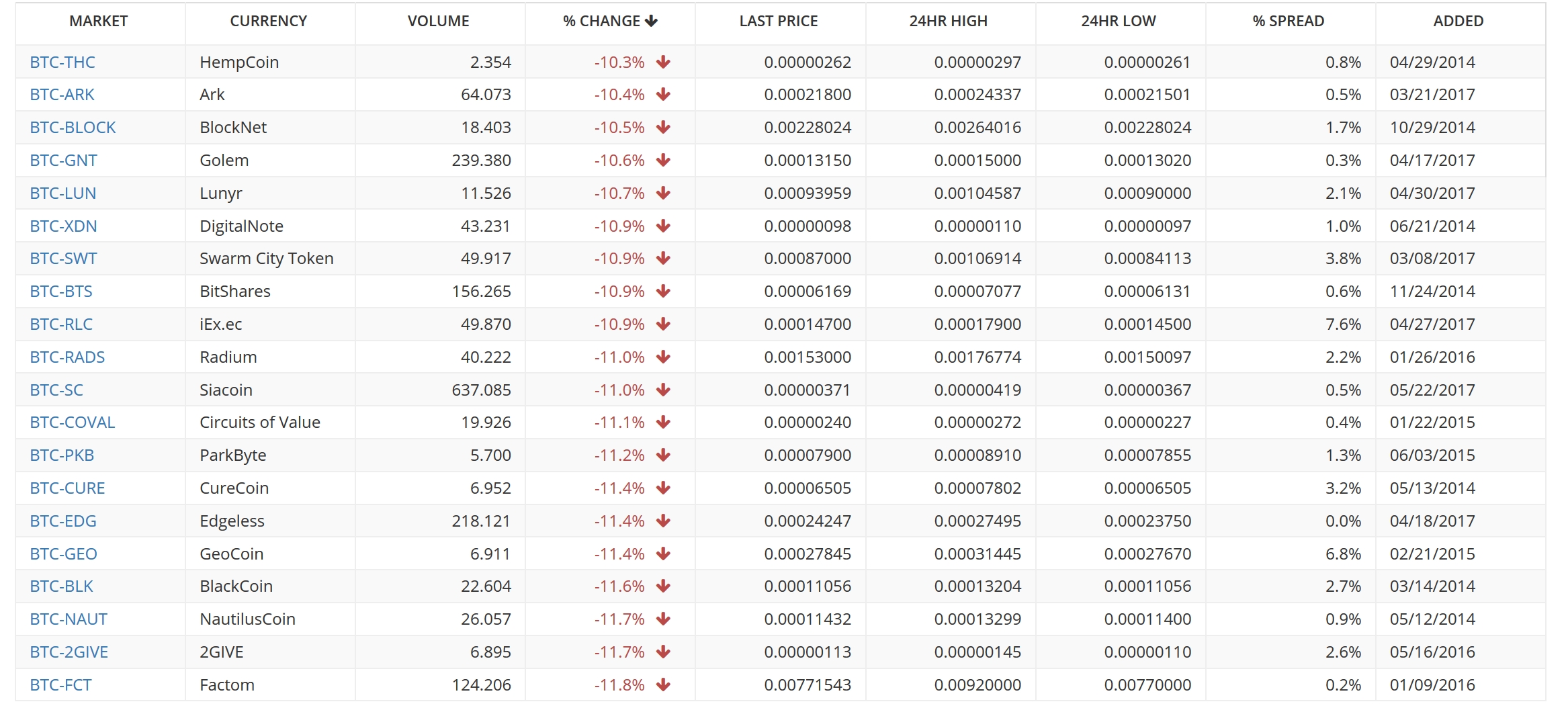Click the red down arrow in the Edgeless row
1568x706 pixels.
point(663,521)
